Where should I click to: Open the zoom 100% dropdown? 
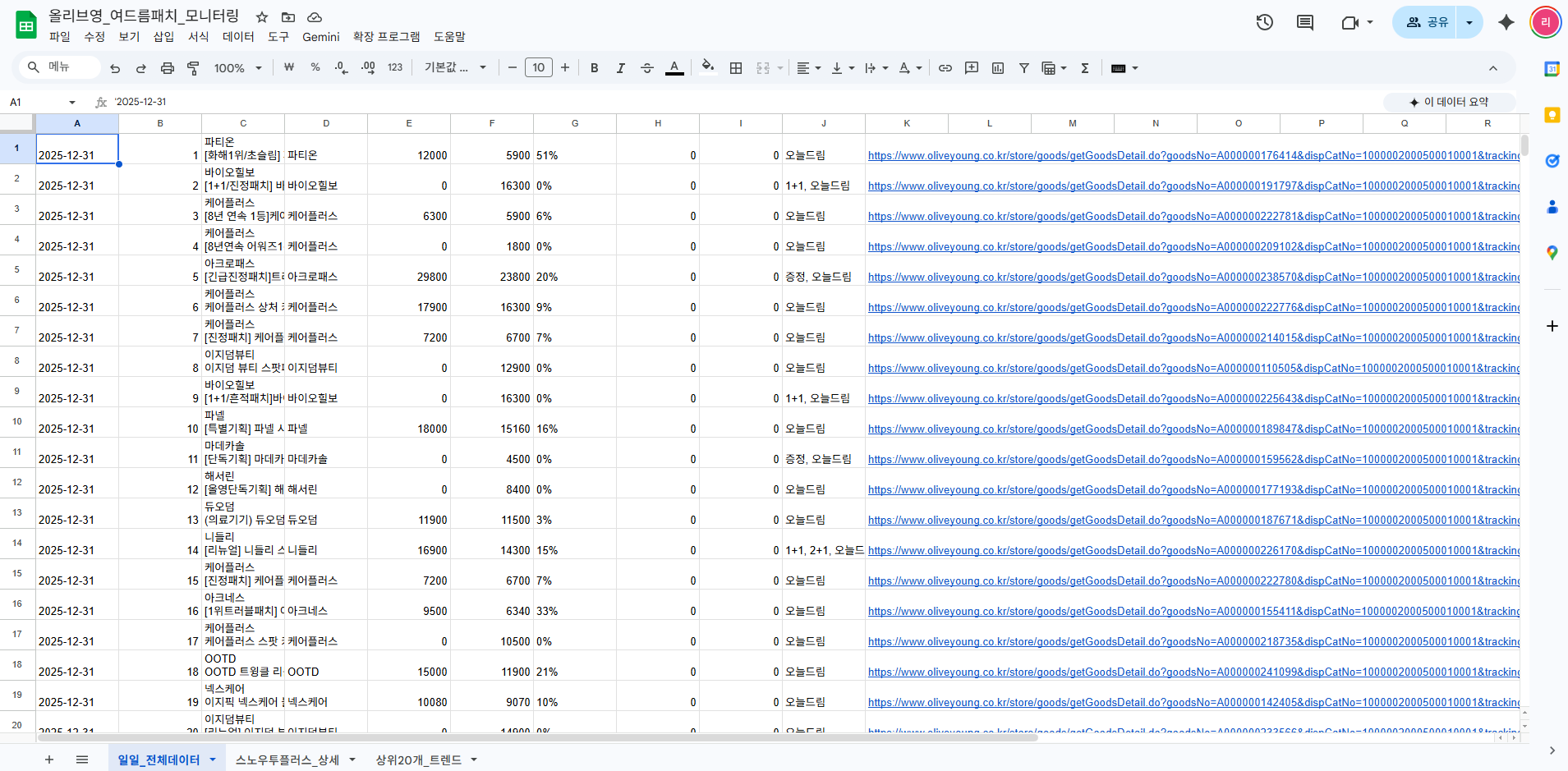(237, 68)
